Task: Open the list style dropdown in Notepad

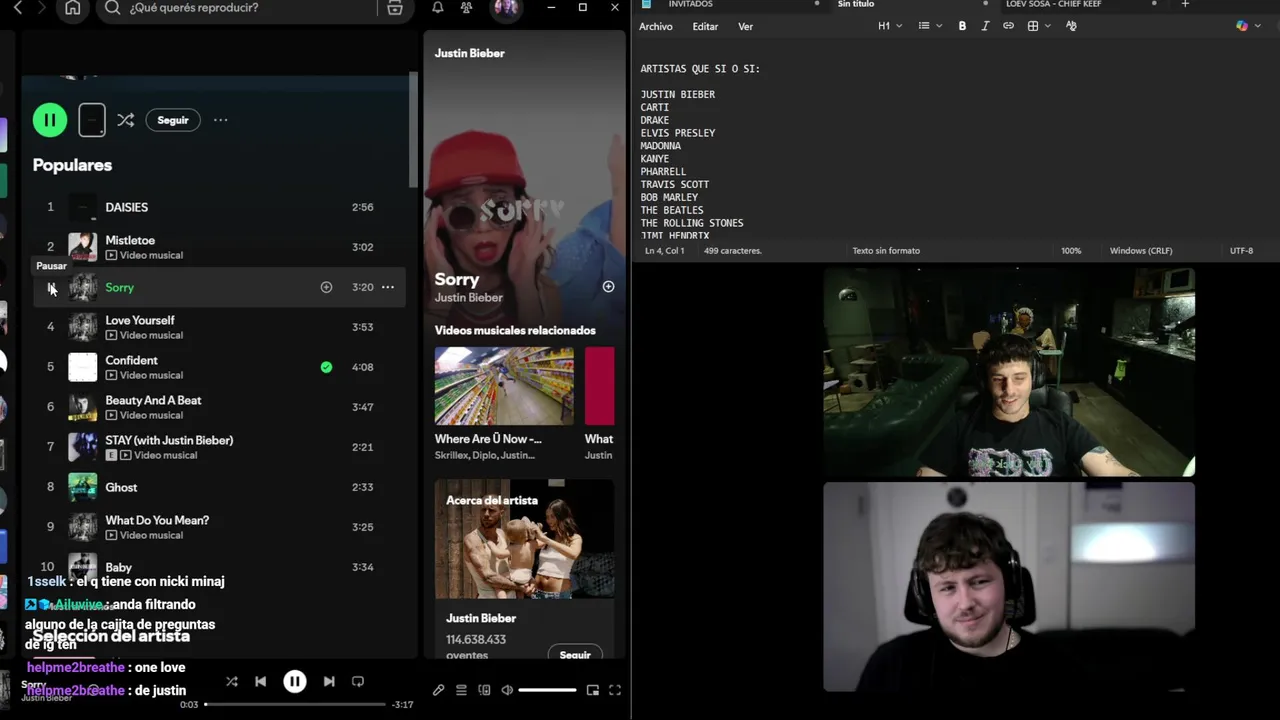Action: (x=930, y=26)
